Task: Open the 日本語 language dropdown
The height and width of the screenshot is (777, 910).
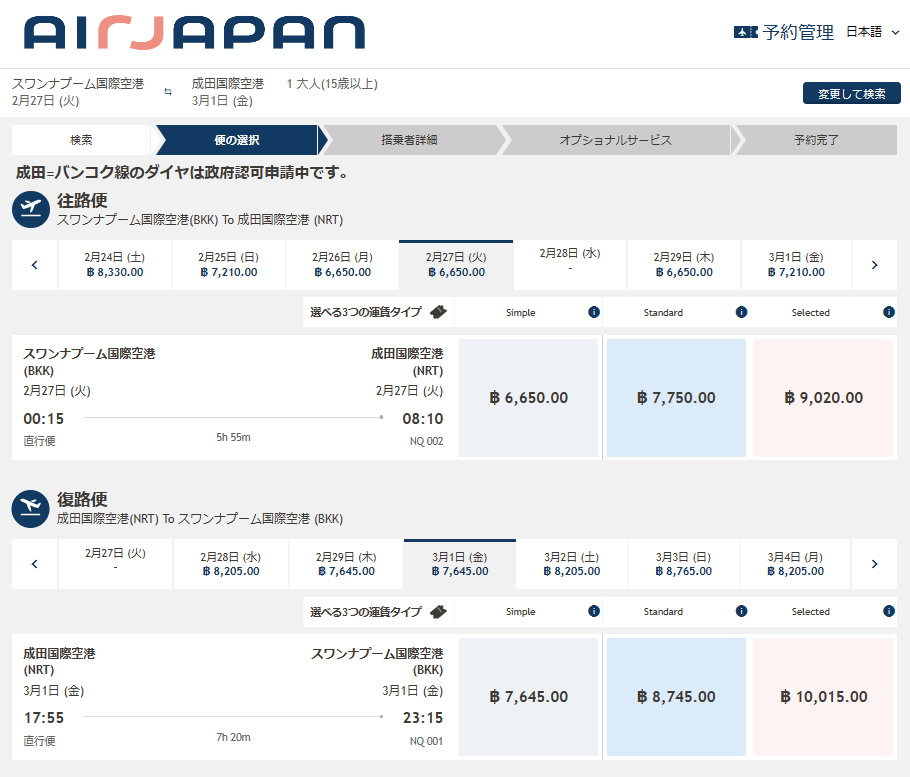Action: point(872,32)
